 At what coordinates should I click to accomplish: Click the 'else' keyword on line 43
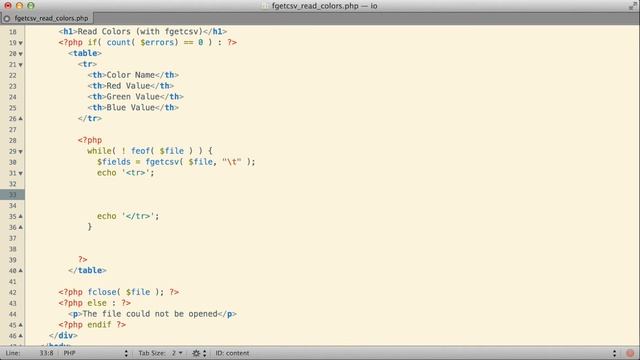point(97,303)
